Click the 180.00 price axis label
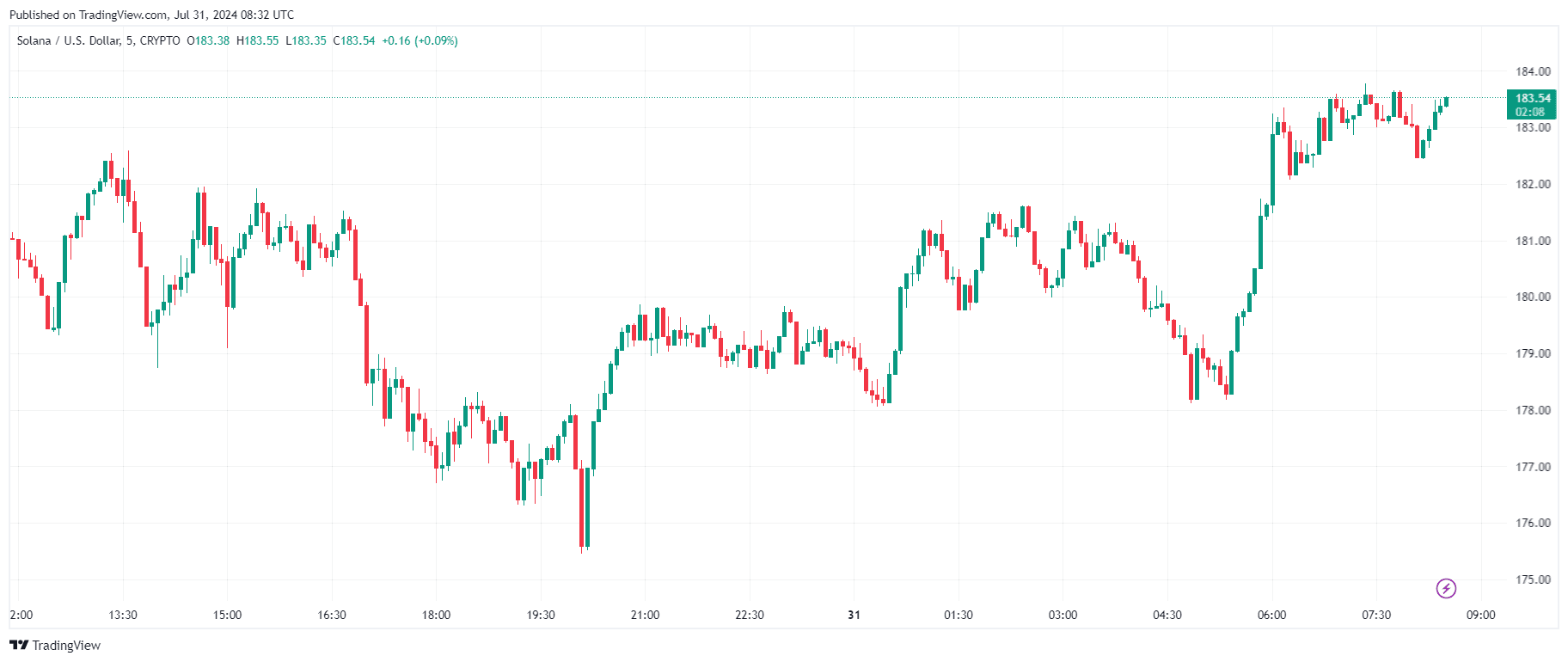The height and width of the screenshot is (662, 1568). [1533, 297]
